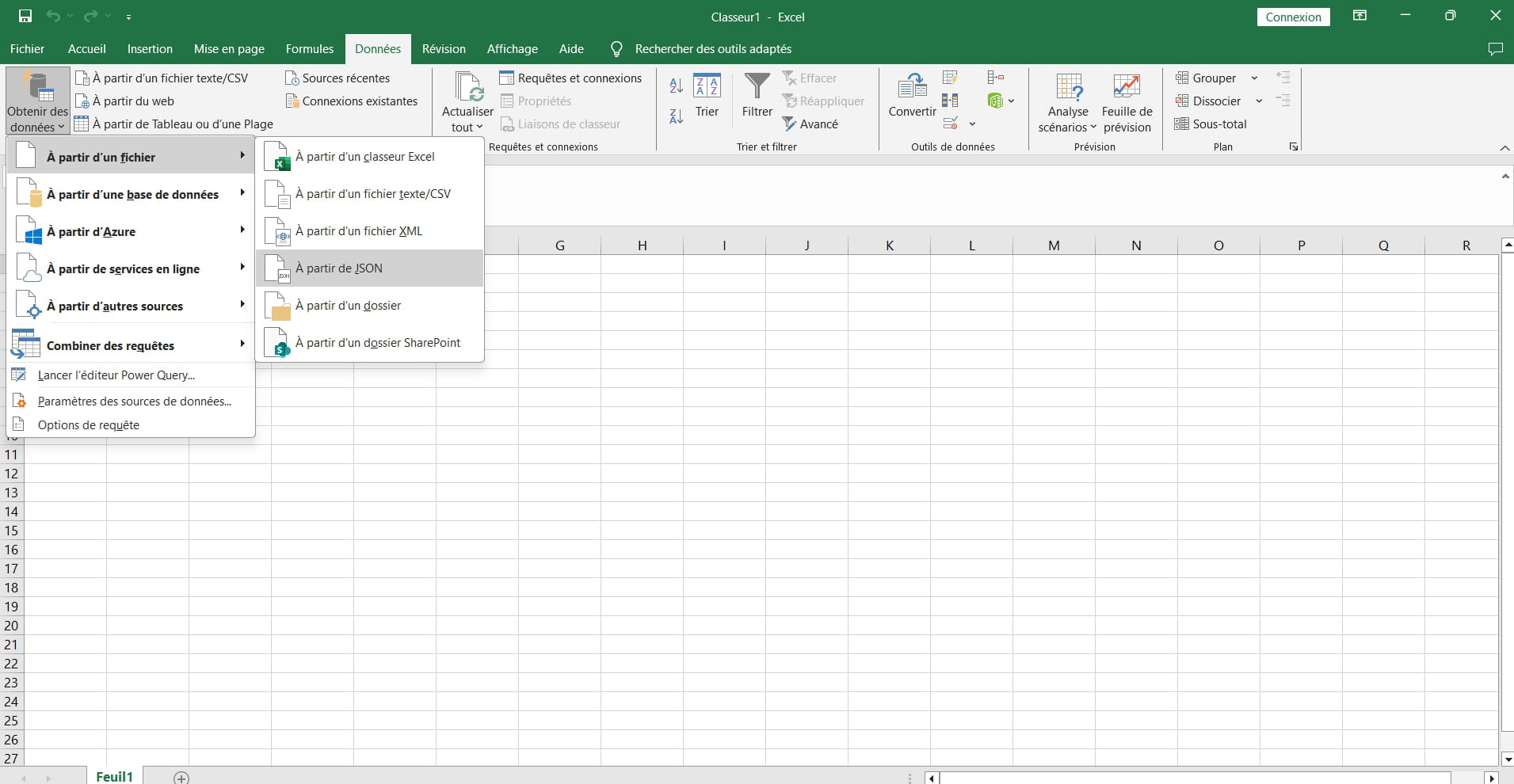Select À partir d'un dossier SharePoint
Image resolution: width=1514 pixels, height=784 pixels.
(x=369, y=343)
